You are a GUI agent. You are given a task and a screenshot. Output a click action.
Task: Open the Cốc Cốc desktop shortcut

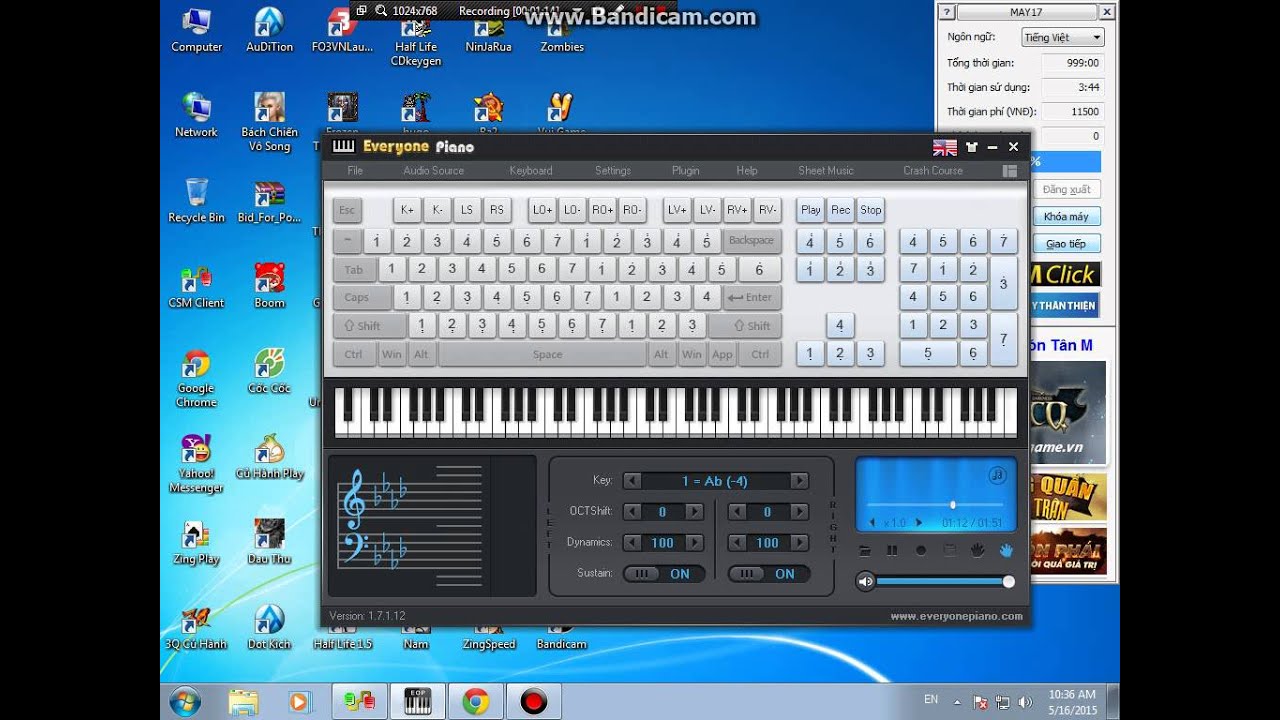pyautogui.click(x=269, y=370)
